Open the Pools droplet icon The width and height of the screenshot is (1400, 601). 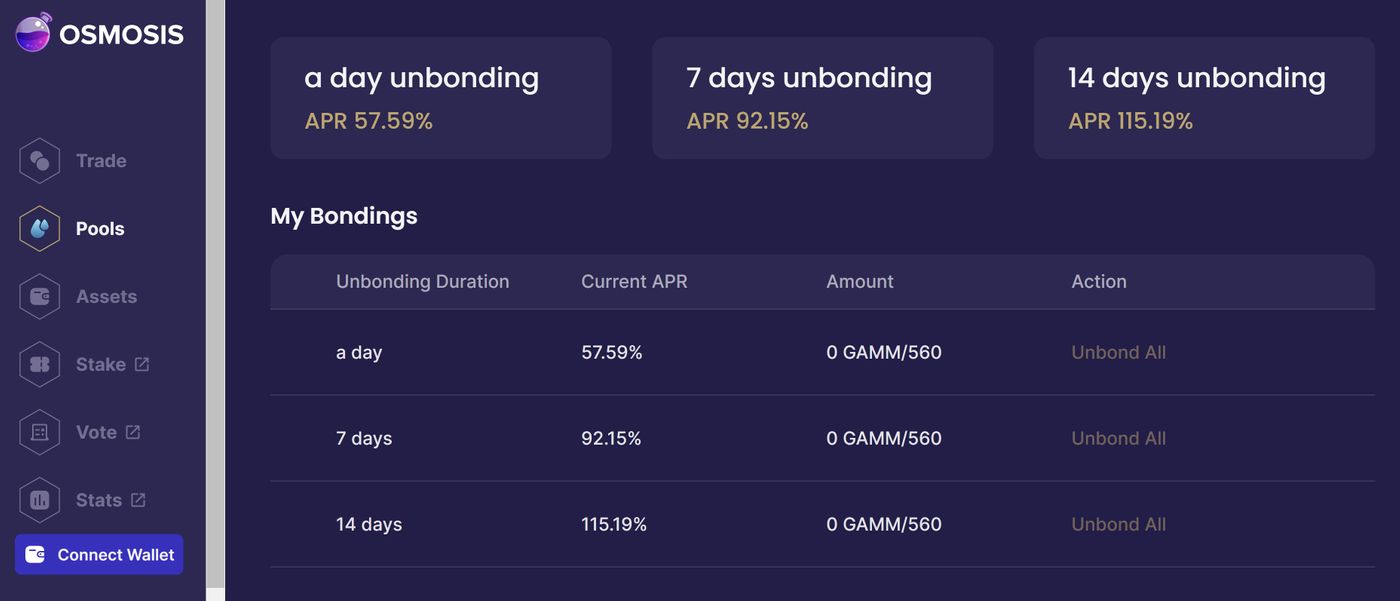[x=40, y=229]
